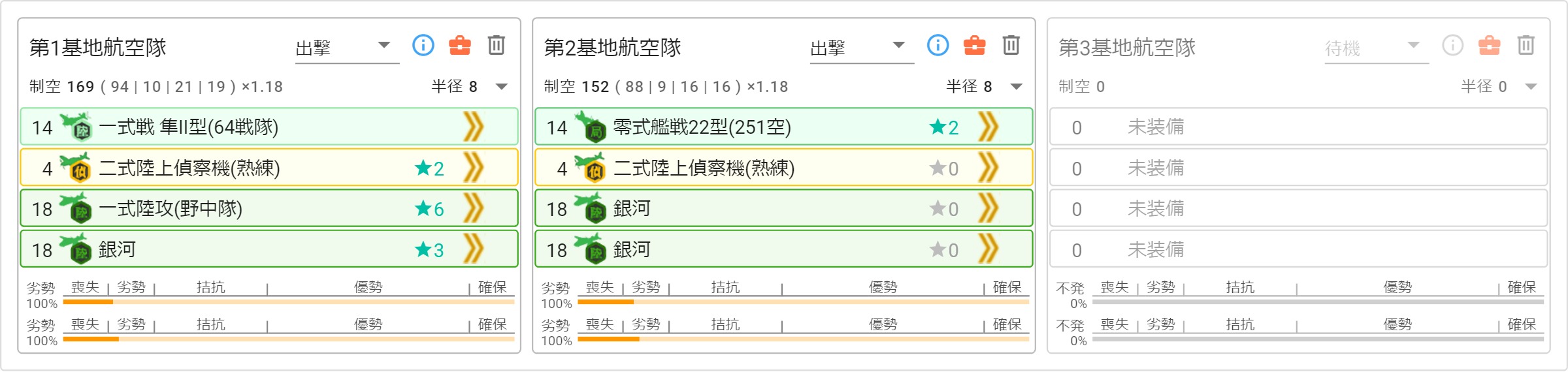This screenshot has width=1568, height=372.
Task: Click proficiency chevrons on 一式戦 隼II型(64戦隊)
Action: 474,127
